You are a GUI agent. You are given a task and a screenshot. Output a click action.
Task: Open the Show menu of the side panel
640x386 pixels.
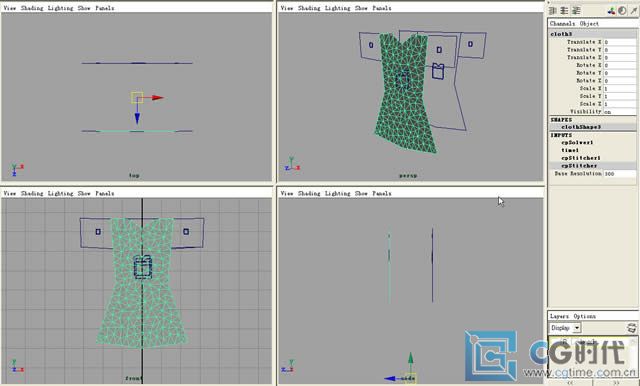[361, 193]
